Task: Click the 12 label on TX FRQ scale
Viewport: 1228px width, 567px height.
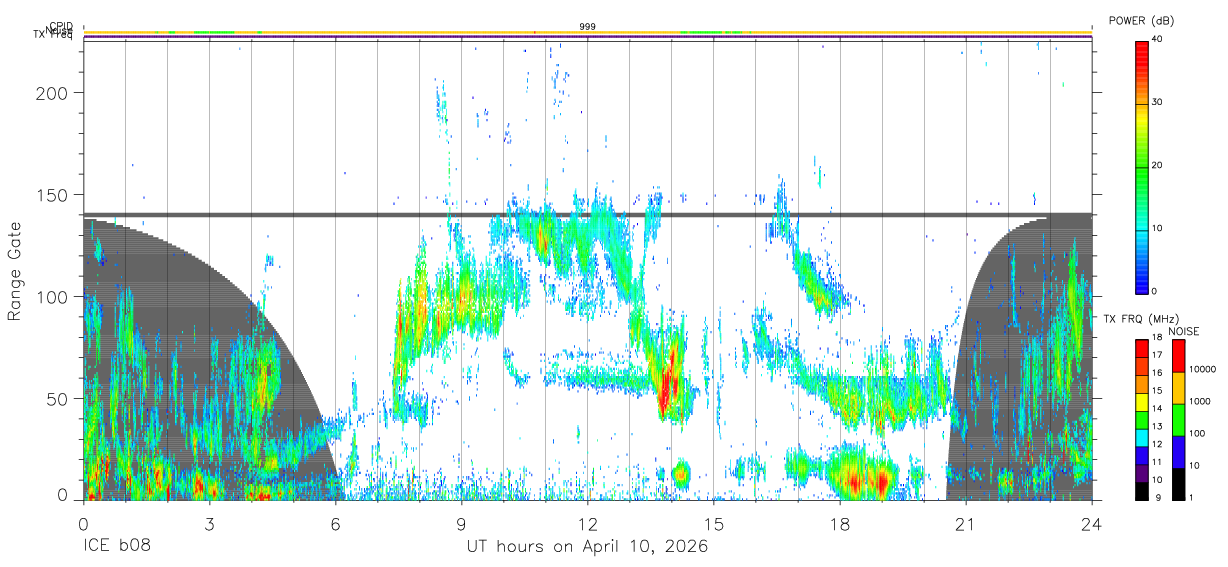Action: pos(1157,445)
